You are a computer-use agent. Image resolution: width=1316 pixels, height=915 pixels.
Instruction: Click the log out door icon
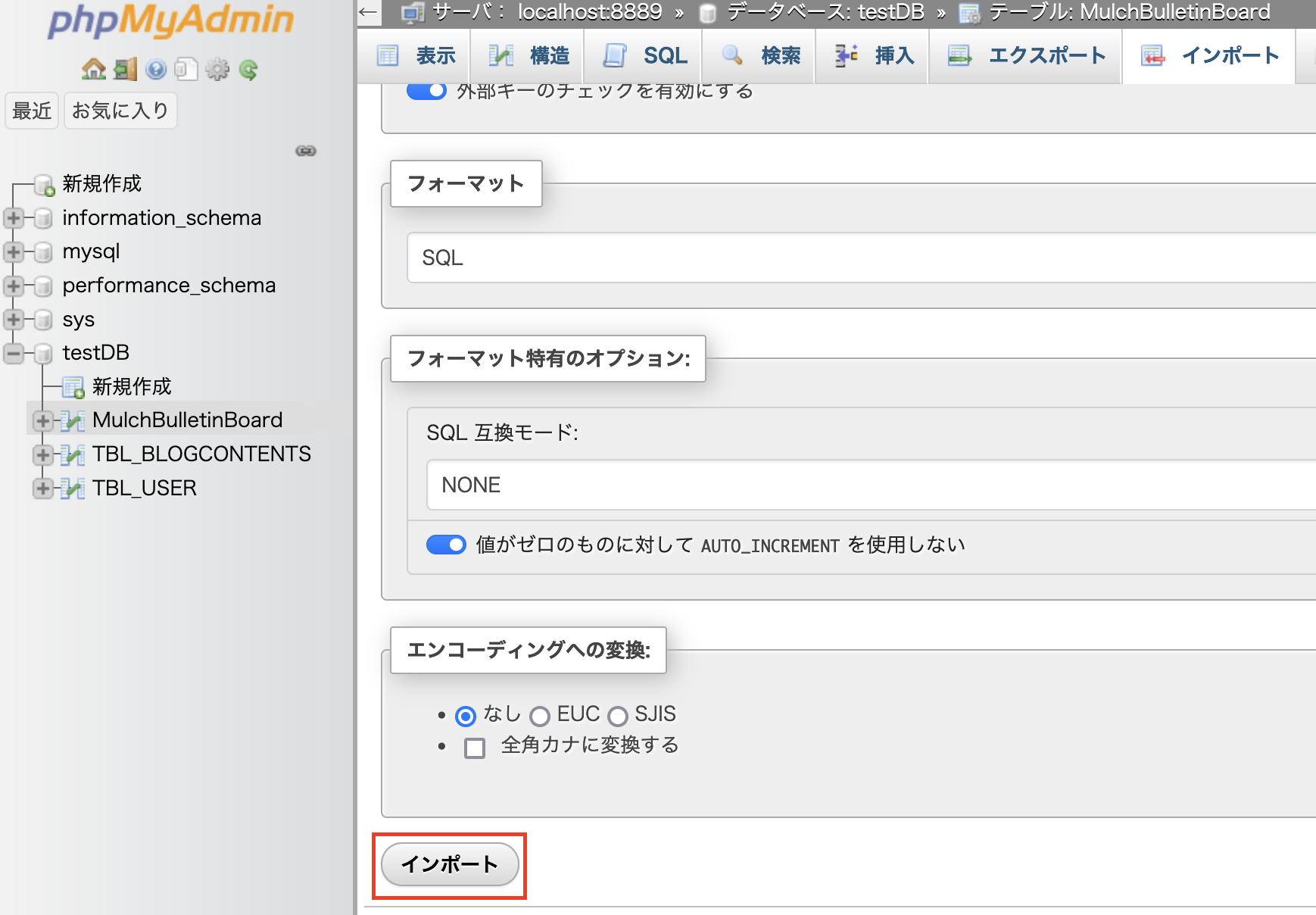126,68
